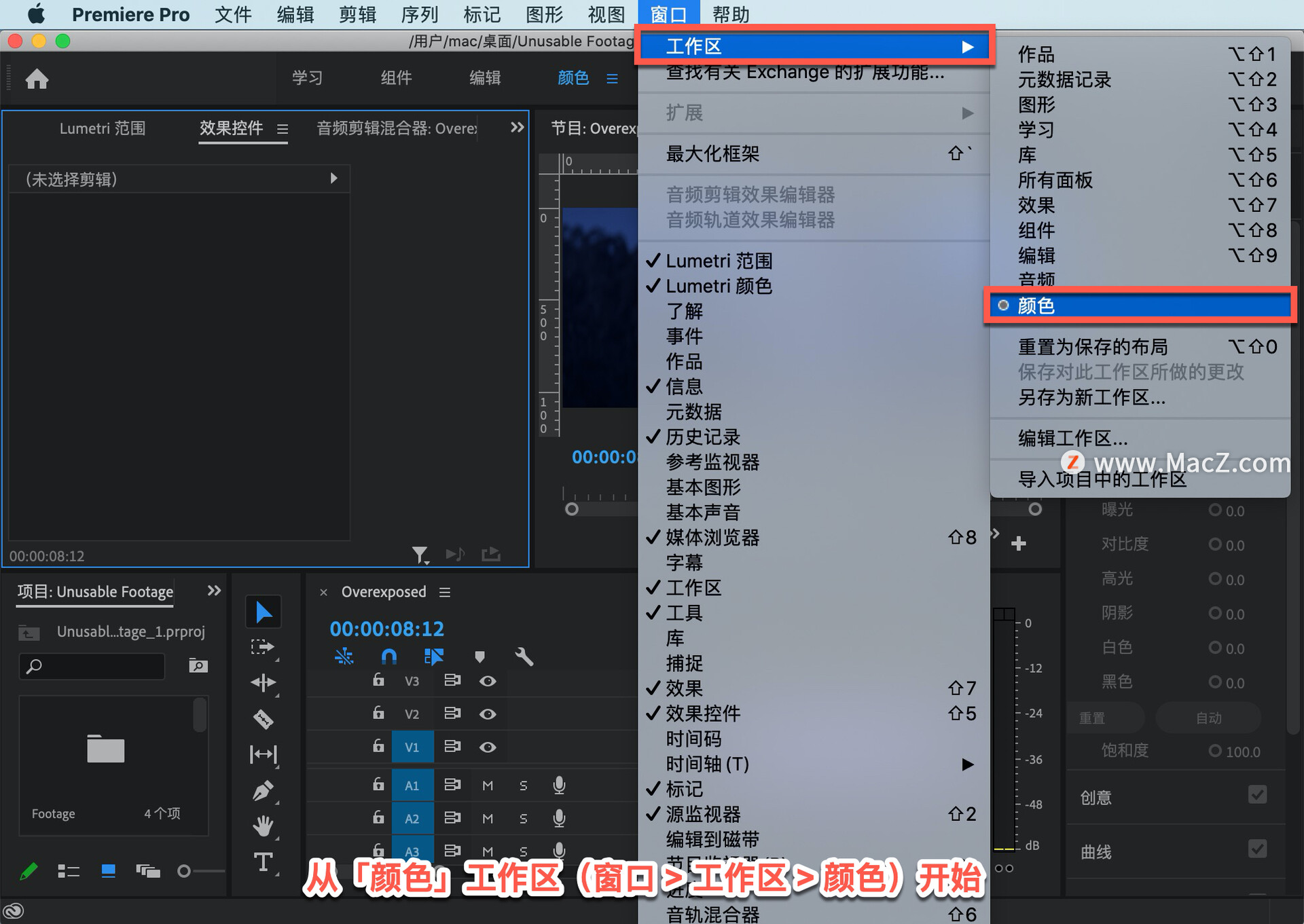This screenshot has width=1304, height=924.
Task: Toggle lock on V3 track
Action: (378, 680)
